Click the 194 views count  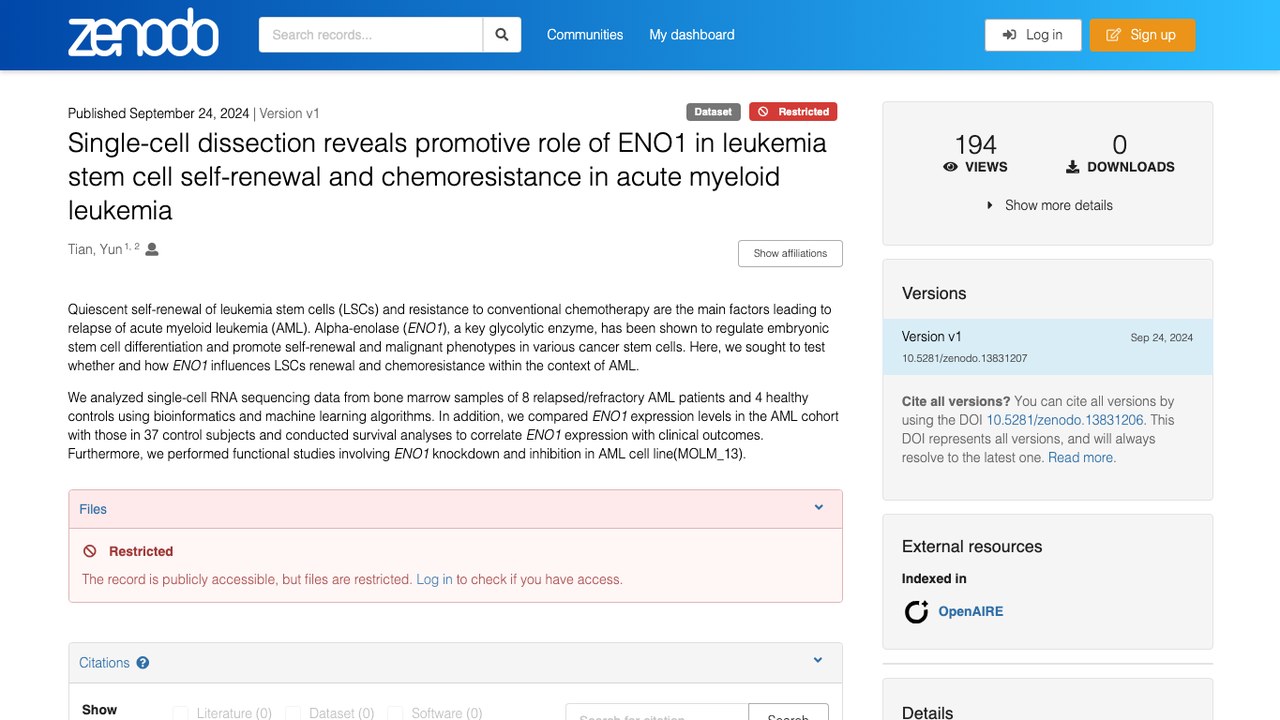pyautogui.click(x=975, y=145)
